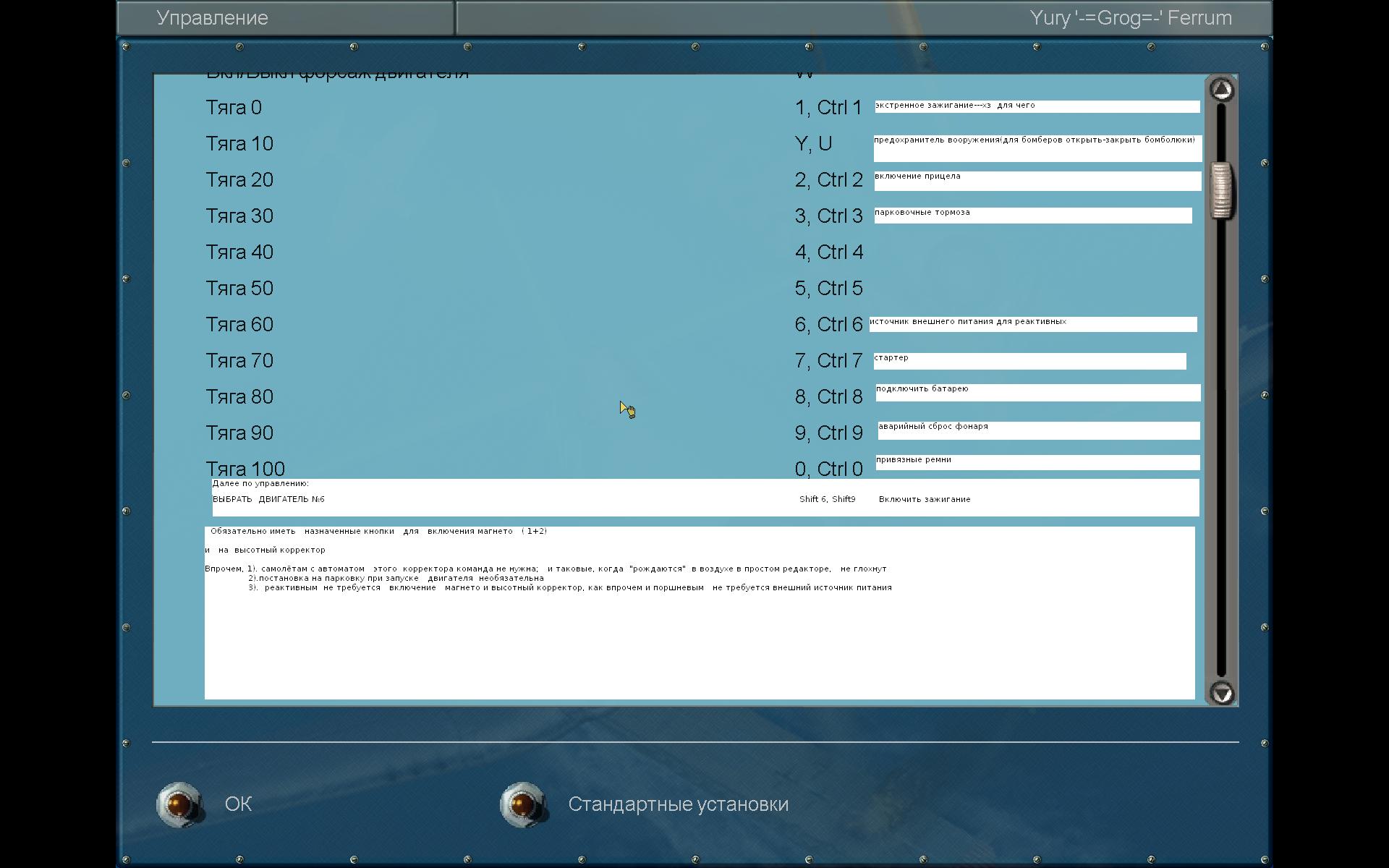Click the Yury '-=Grog=-' Ferrum header
Image resolution: width=1389 pixels, height=868 pixels.
[1130, 17]
